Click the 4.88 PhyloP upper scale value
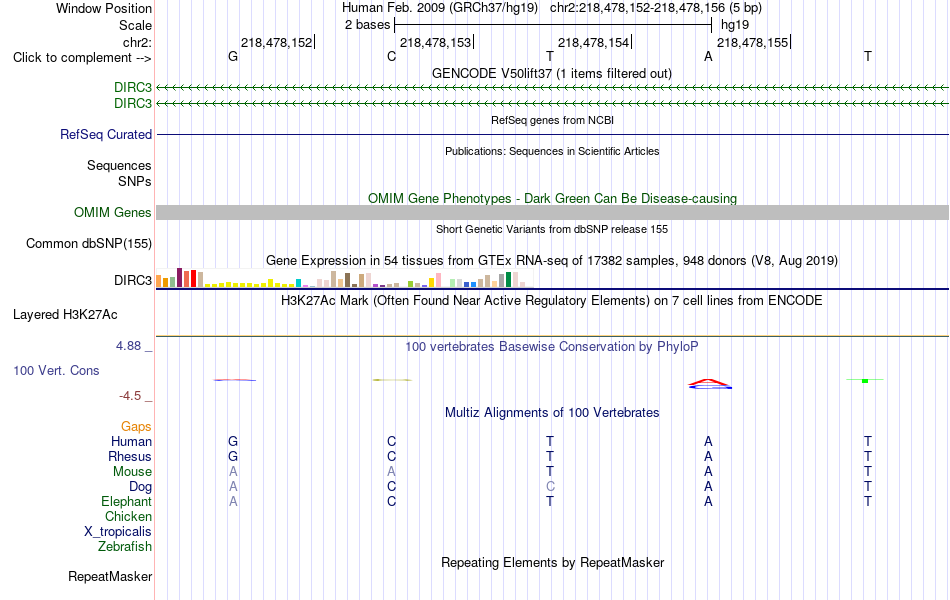The height and width of the screenshot is (600, 950). [x=128, y=345]
